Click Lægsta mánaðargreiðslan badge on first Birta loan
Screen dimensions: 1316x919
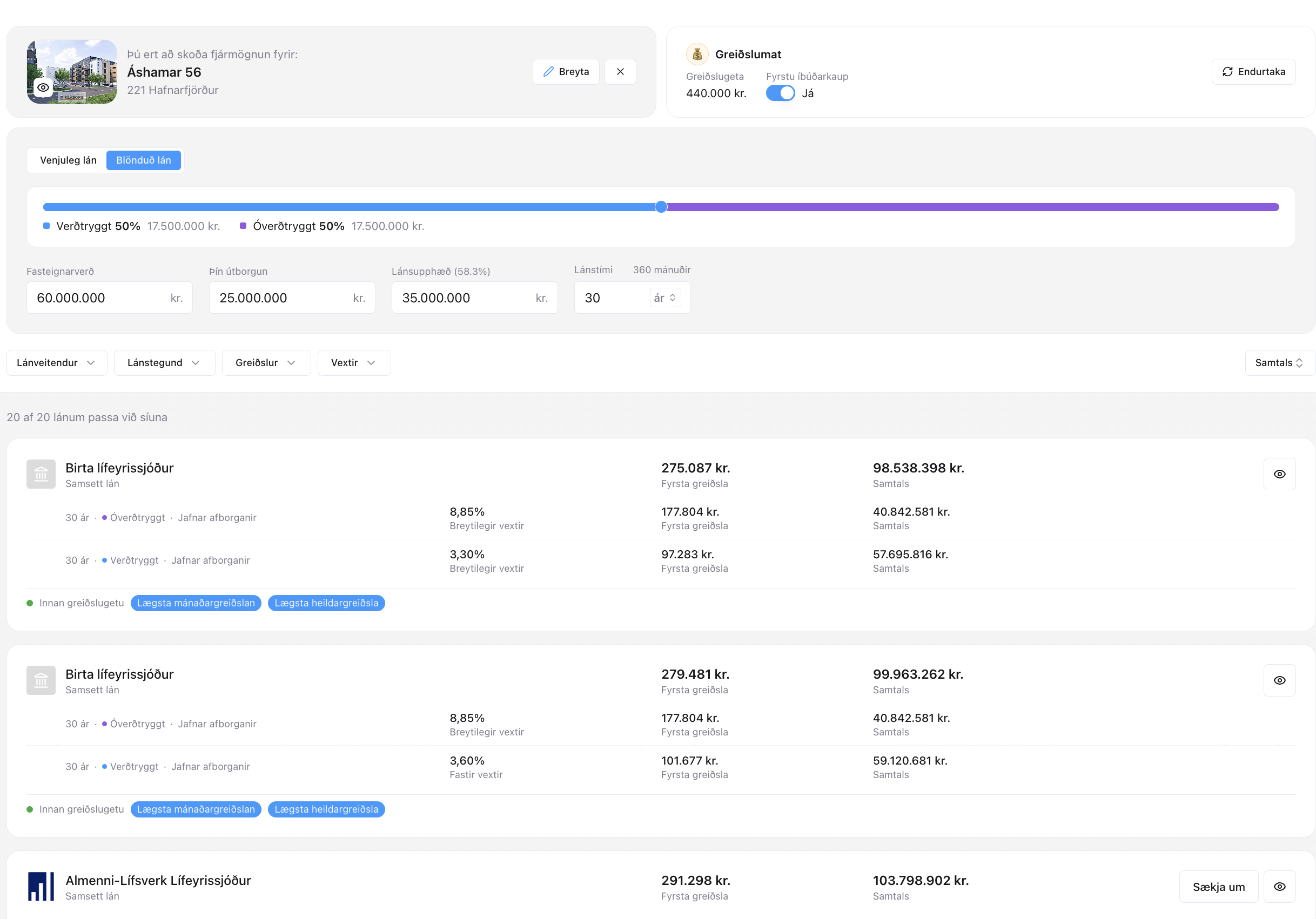coord(196,603)
